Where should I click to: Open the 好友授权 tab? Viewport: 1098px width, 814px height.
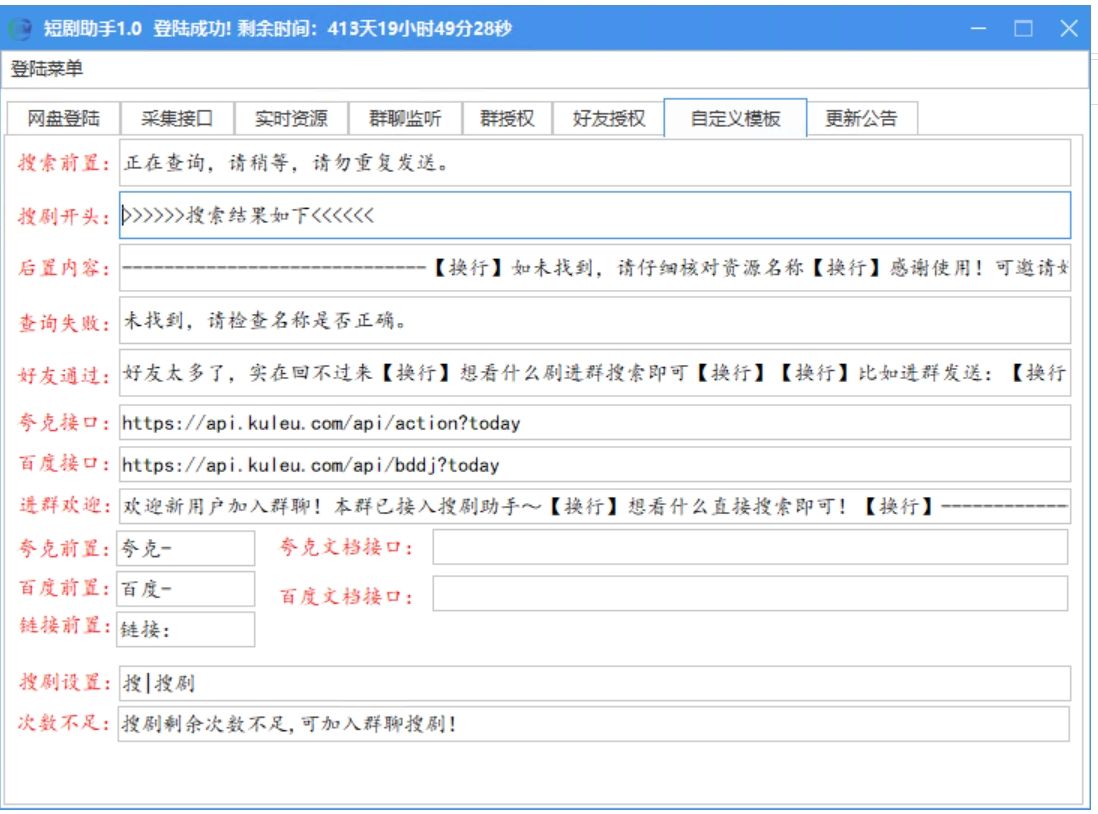click(608, 118)
